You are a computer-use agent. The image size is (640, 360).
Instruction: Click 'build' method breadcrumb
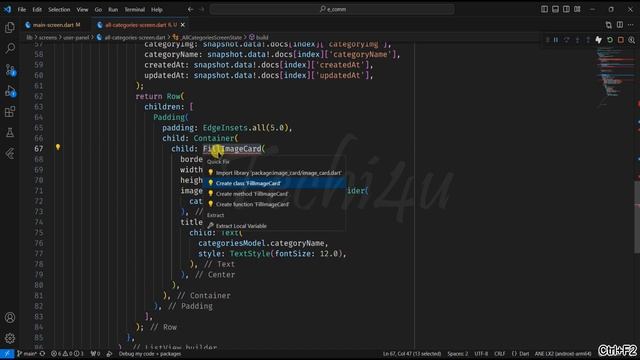coord(259,37)
